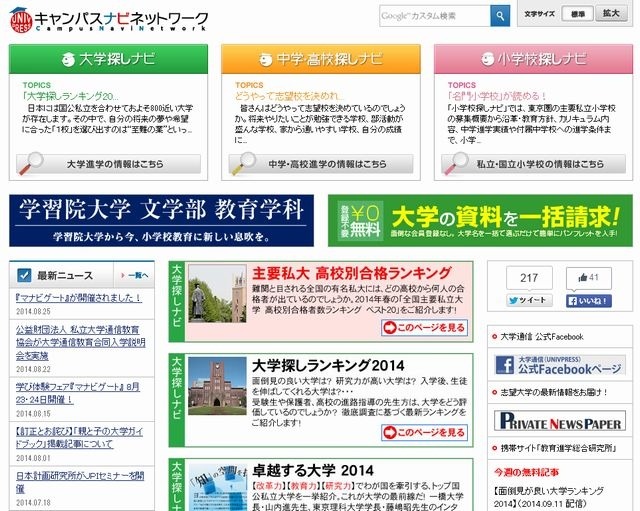Screen dimensions: 640x511
Task: Click the mascot icon in 中学・高校探しナビ header
Action: (x=265, y=60)
